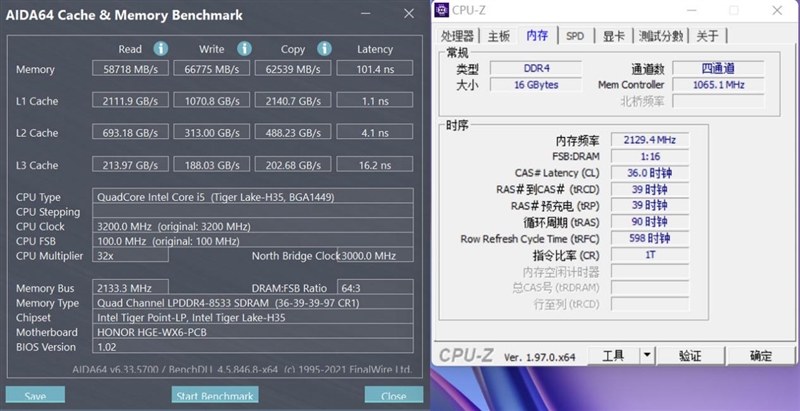
Task: Select L2 Cache Copy value 488.23 GB/s
Action: (293, 132)
